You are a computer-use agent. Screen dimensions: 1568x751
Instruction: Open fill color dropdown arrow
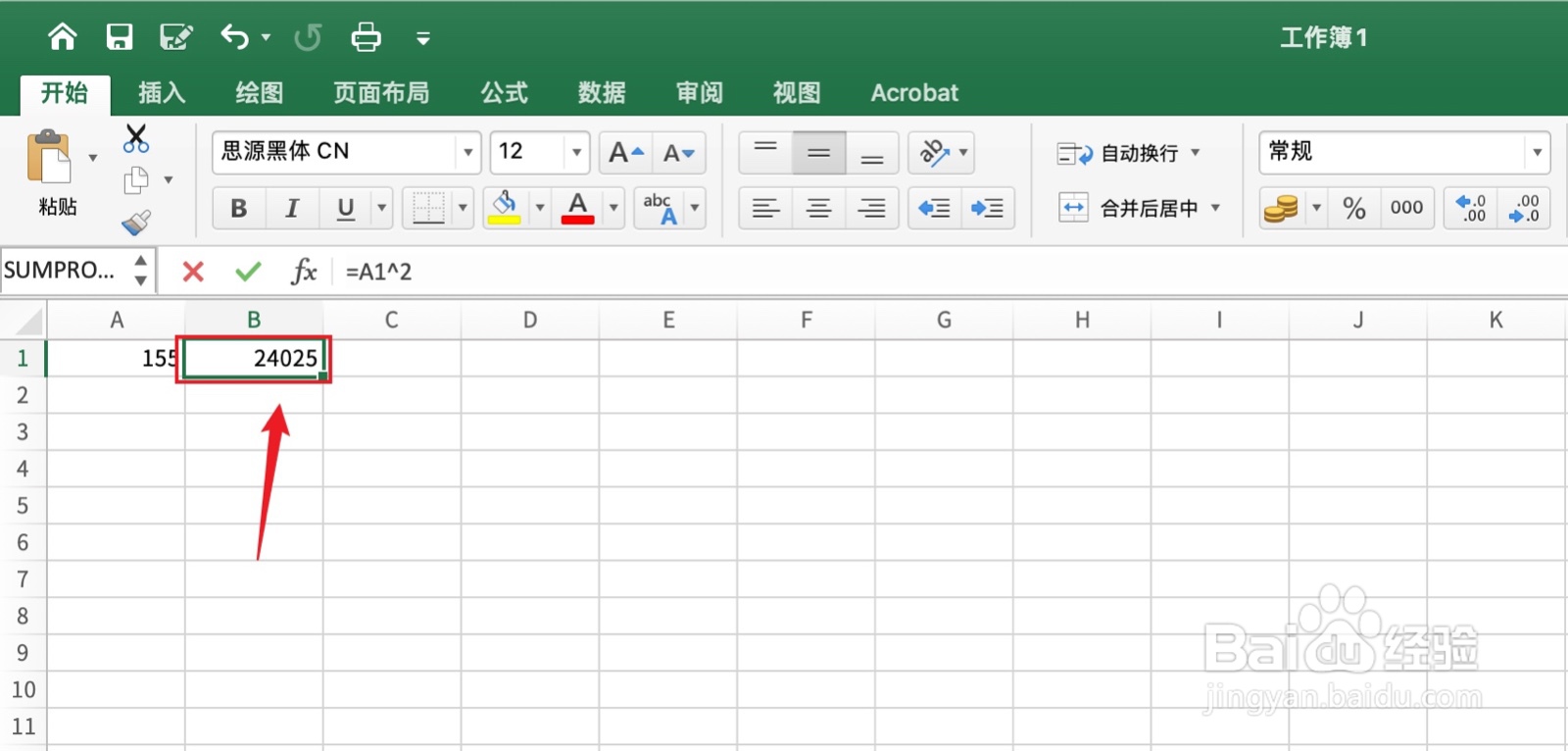pos(539,208)
